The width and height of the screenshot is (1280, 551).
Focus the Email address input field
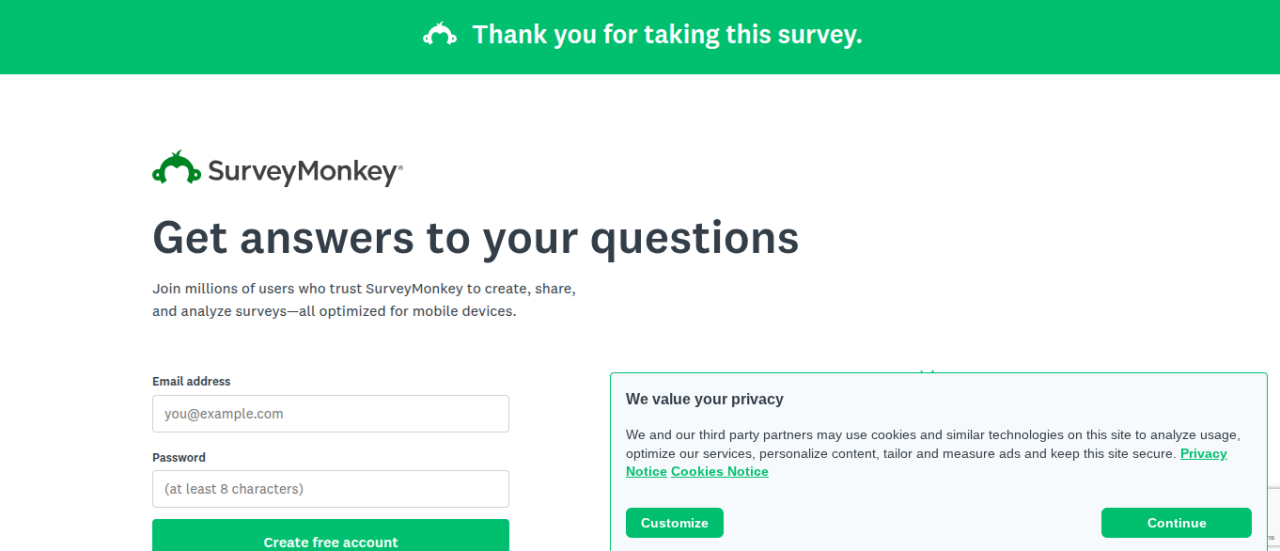[x=330, y=414]
